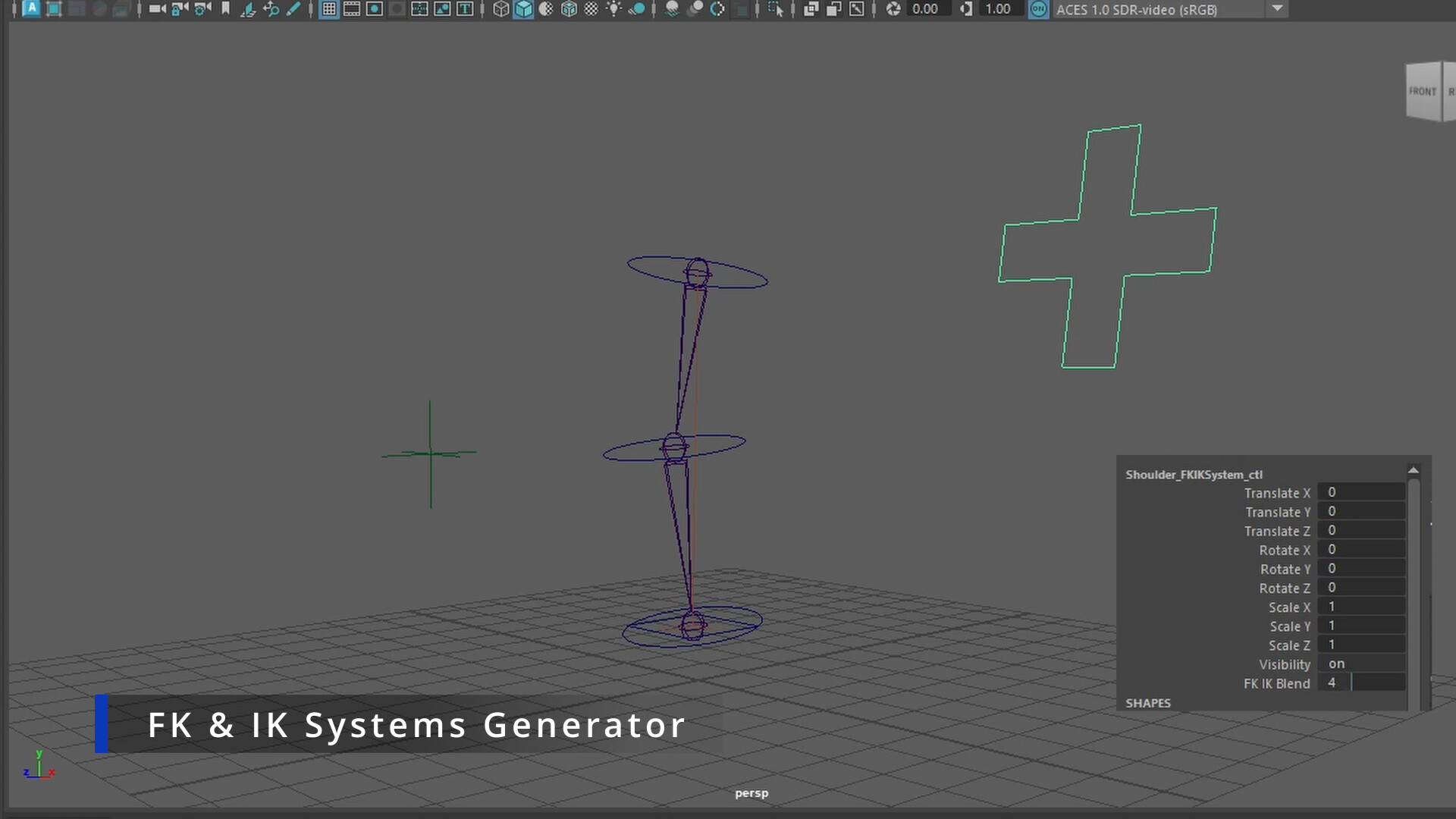Click the Shoulder_FKIKSystem_ctl header
The image size is (1456, 819).
(1194, 474)
